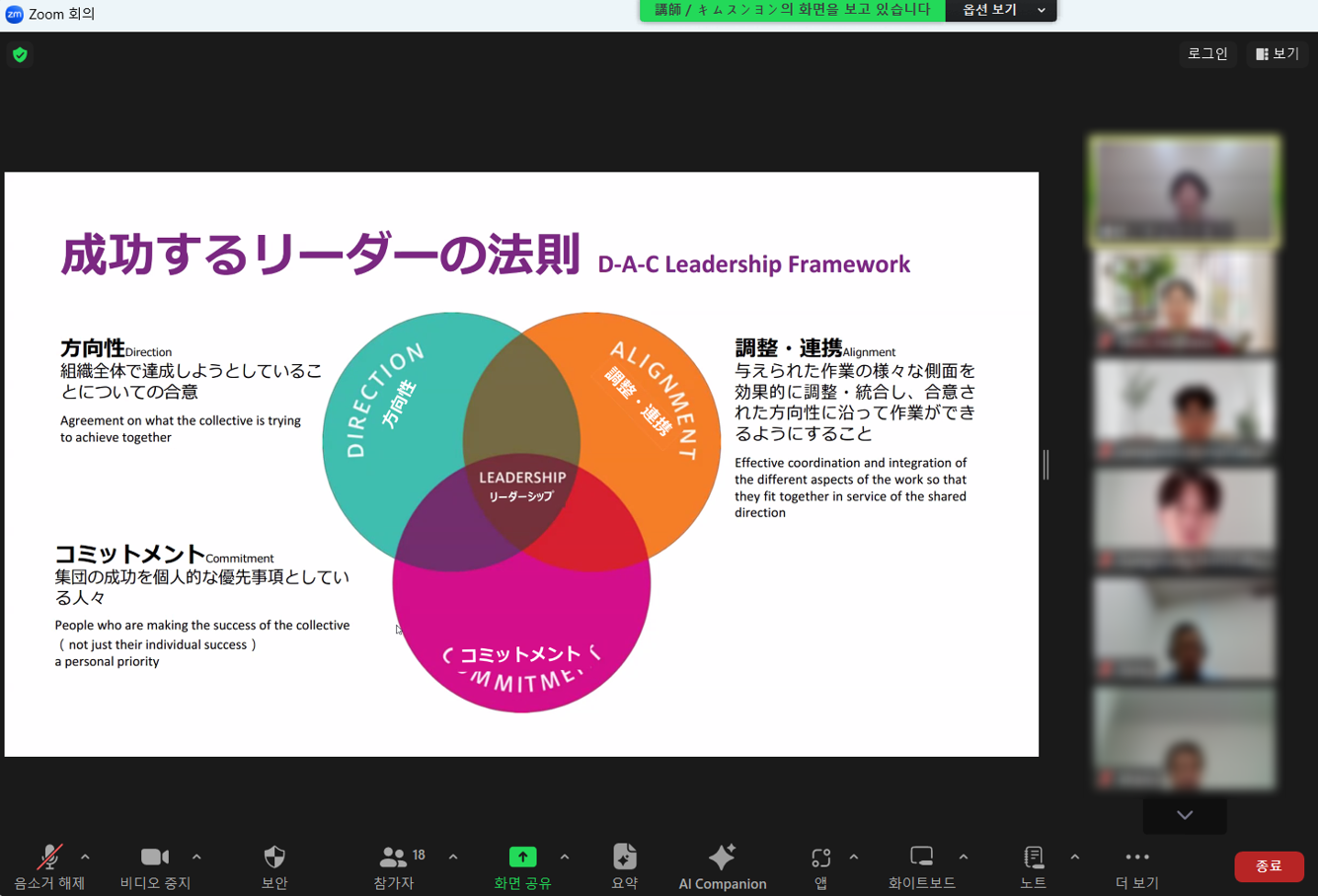Click the green screen-viewing notification banner
The height and width of the screenshot is (896, 1318).
click(793, 10)
